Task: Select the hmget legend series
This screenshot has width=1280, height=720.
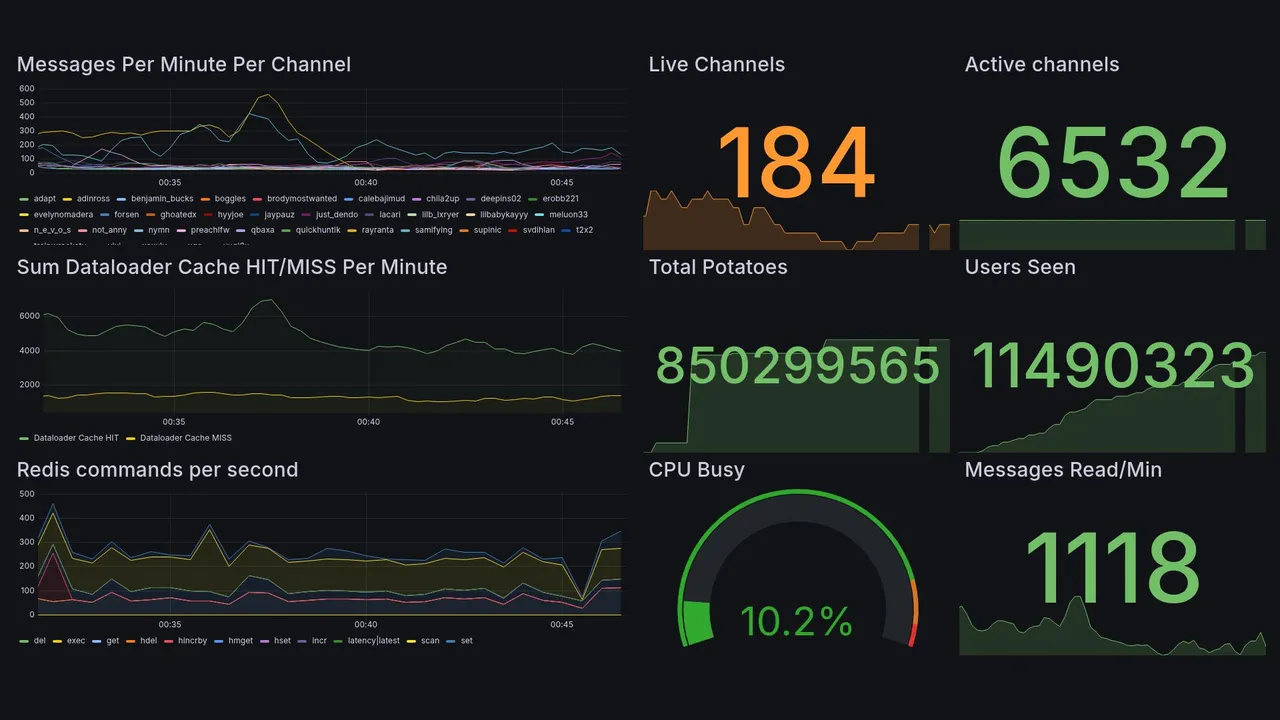Action: tap(240, 641)
